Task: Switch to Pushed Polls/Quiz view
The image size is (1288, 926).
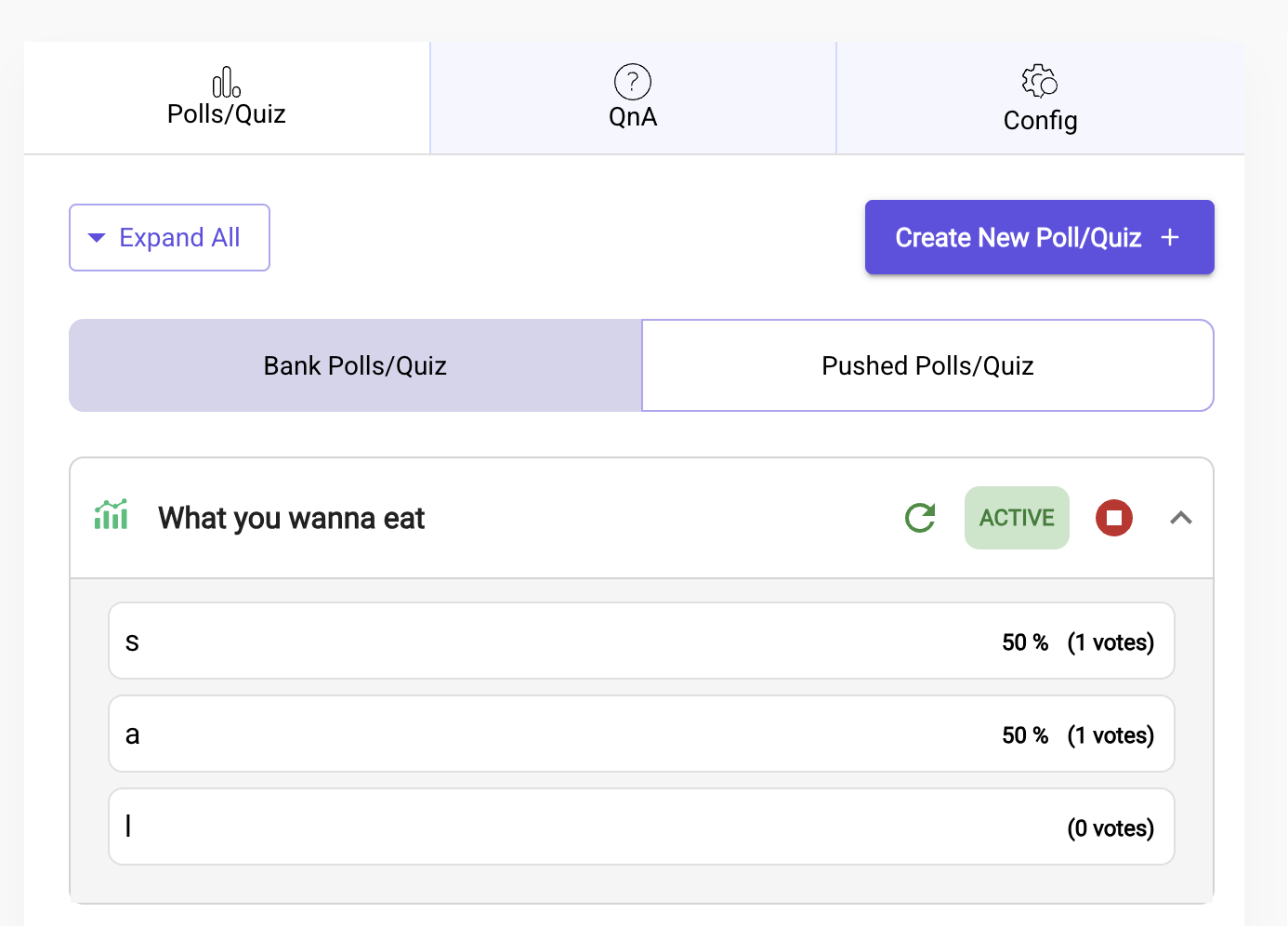Action: (x=927, y=365)
